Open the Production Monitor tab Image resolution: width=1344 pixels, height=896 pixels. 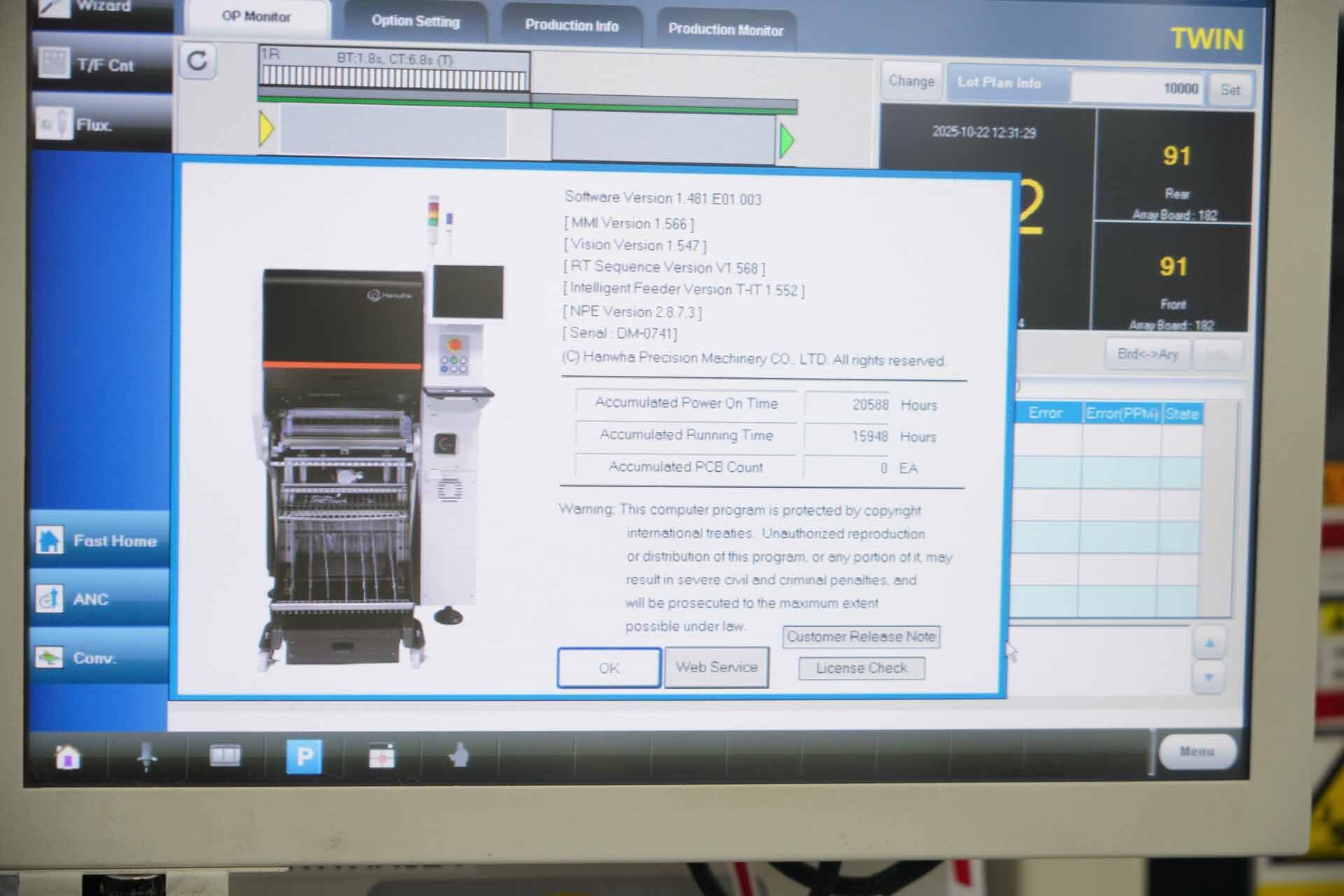coord(726,30)
